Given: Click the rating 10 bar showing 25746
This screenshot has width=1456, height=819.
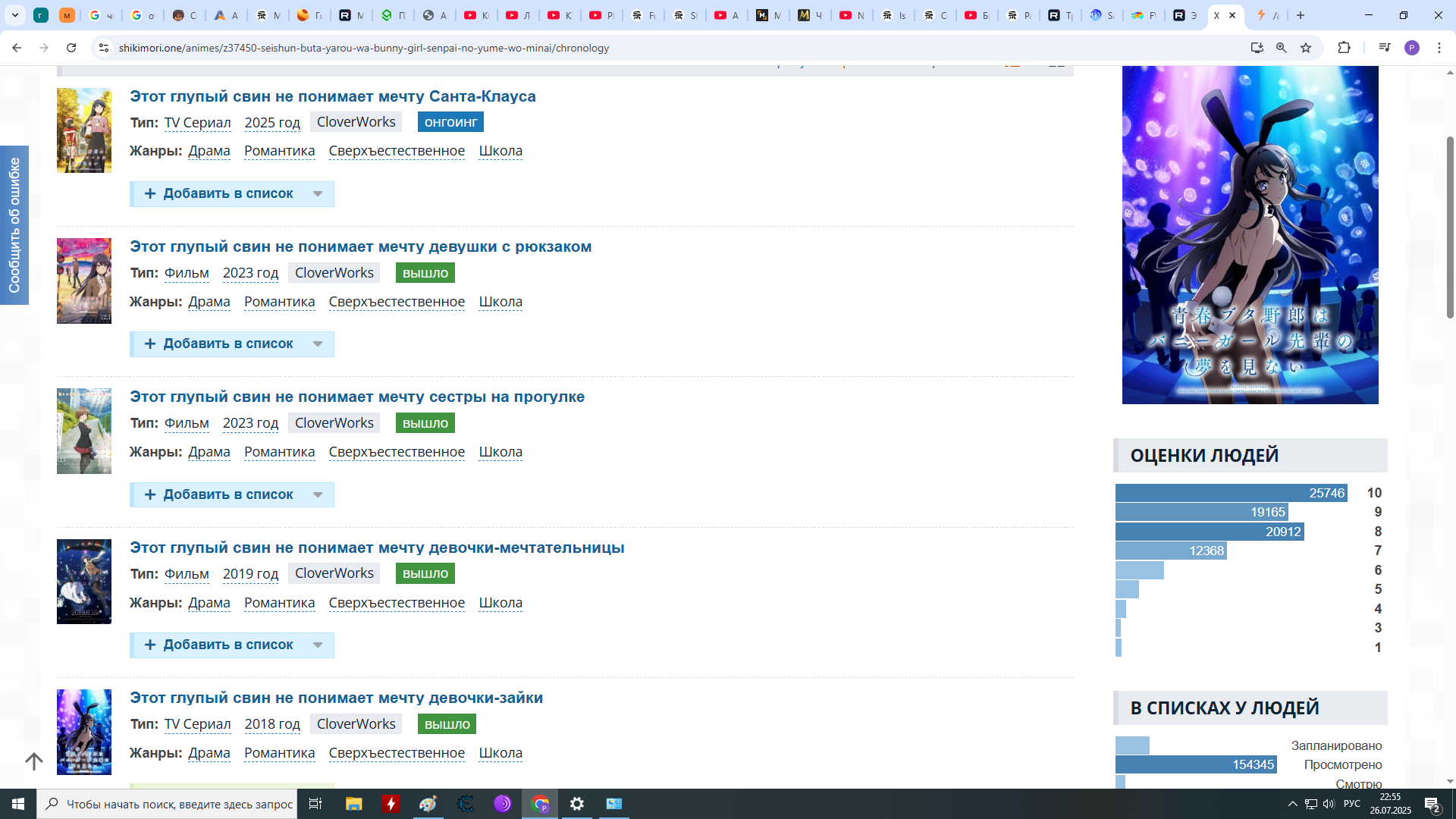Looking at the screenshot, I should click(x=1230, y=493).
